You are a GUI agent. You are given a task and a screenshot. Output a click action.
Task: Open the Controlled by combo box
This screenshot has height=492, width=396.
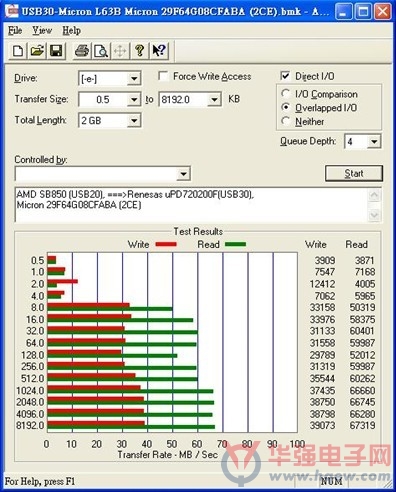click(103, 174)
